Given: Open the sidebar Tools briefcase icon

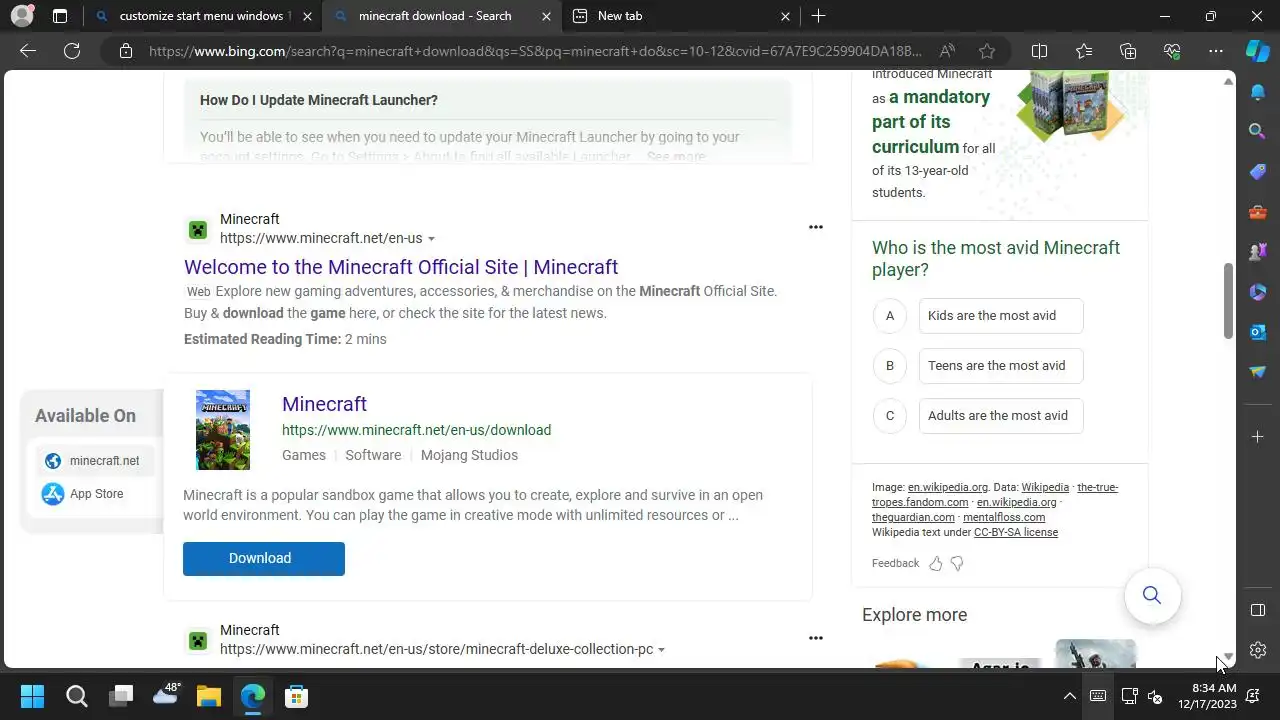Looking at the screenshot, I should (1258, 212).
